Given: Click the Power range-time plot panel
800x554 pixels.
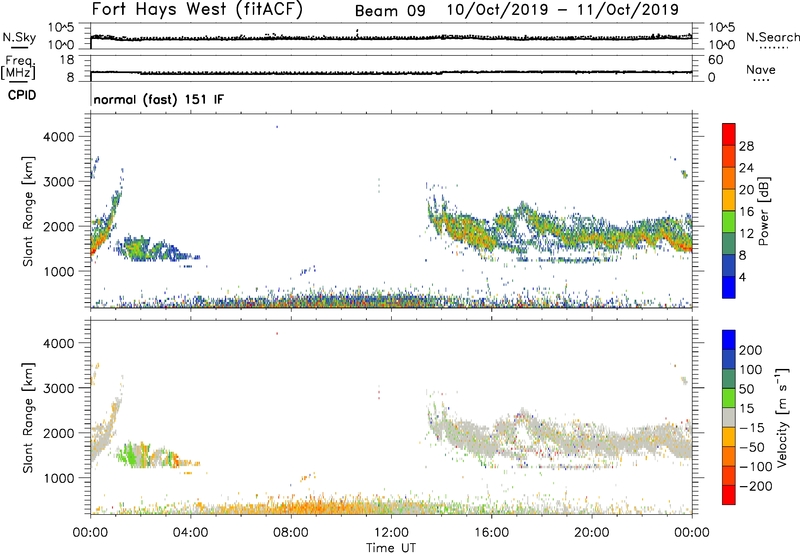Looking at the screenshot, I should coord(391,211).
